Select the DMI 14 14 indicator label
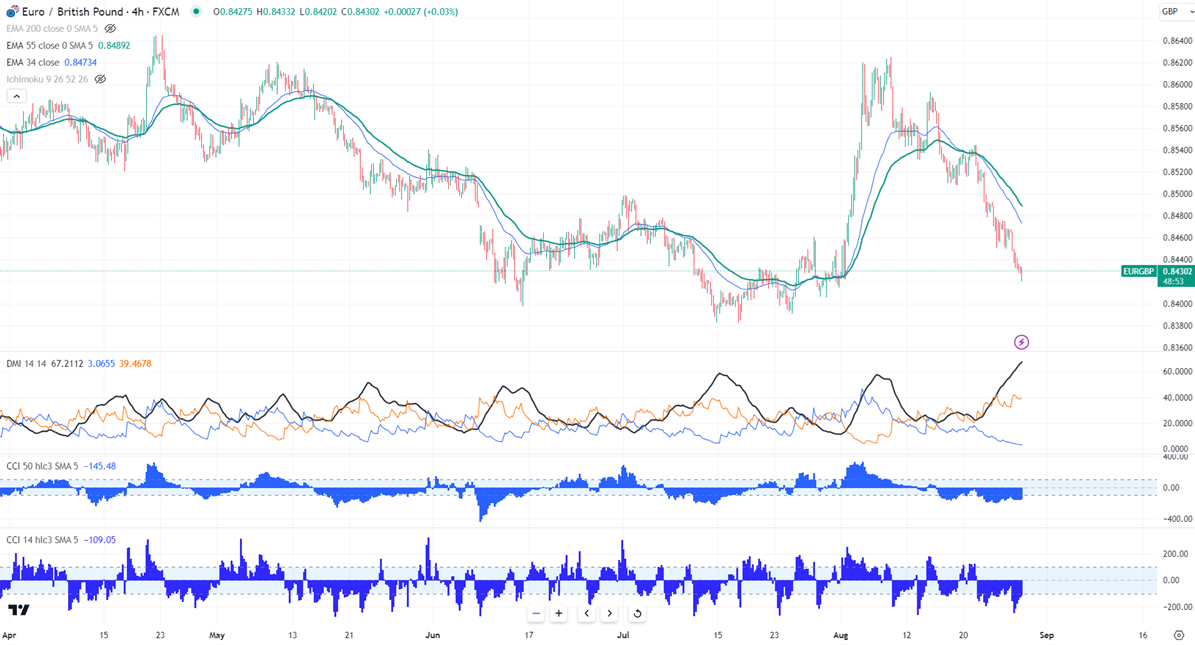1195x645 pixels. 27,364
